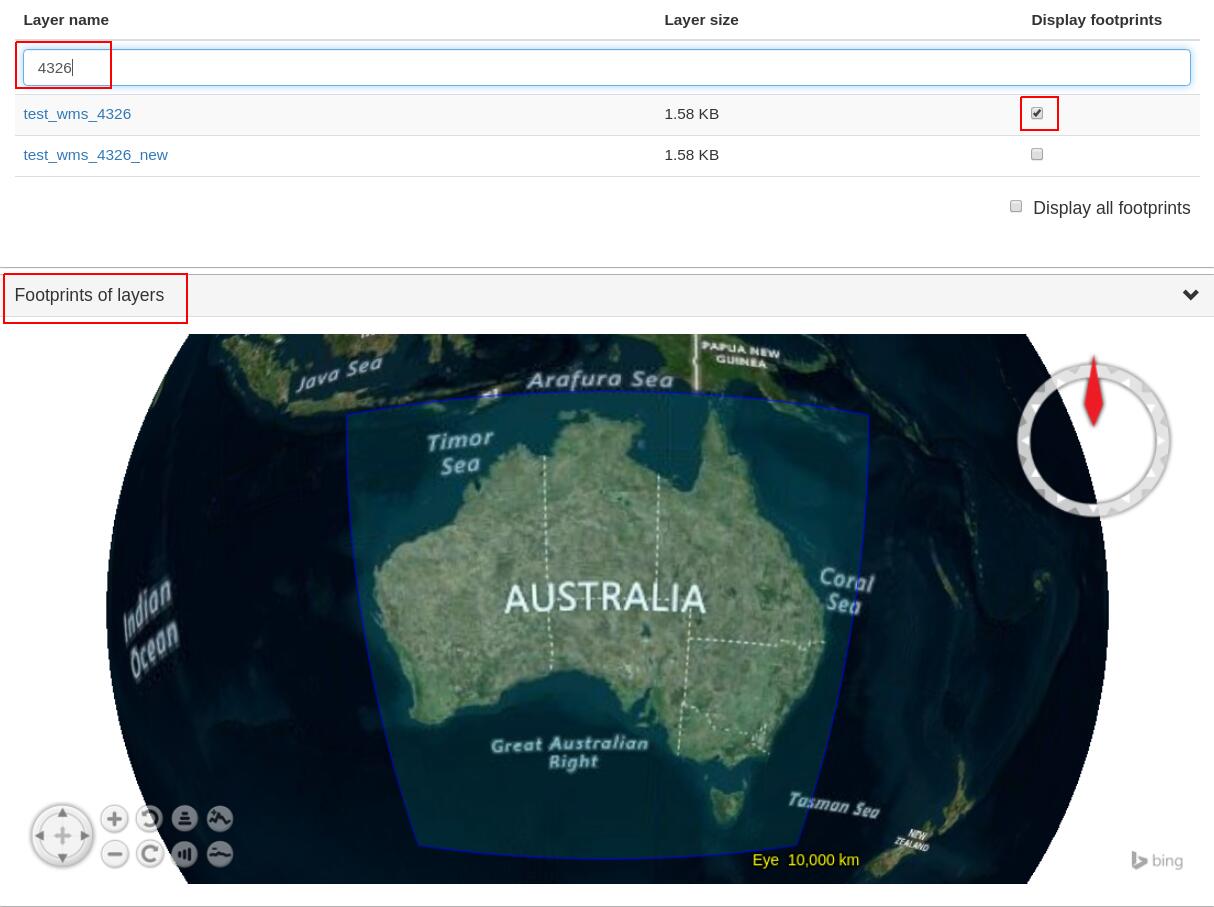Enable footprint for test_wms_4326_new
This screenshot has height=907, width=1214.
pyautogui.click(x=1037, y=154)
